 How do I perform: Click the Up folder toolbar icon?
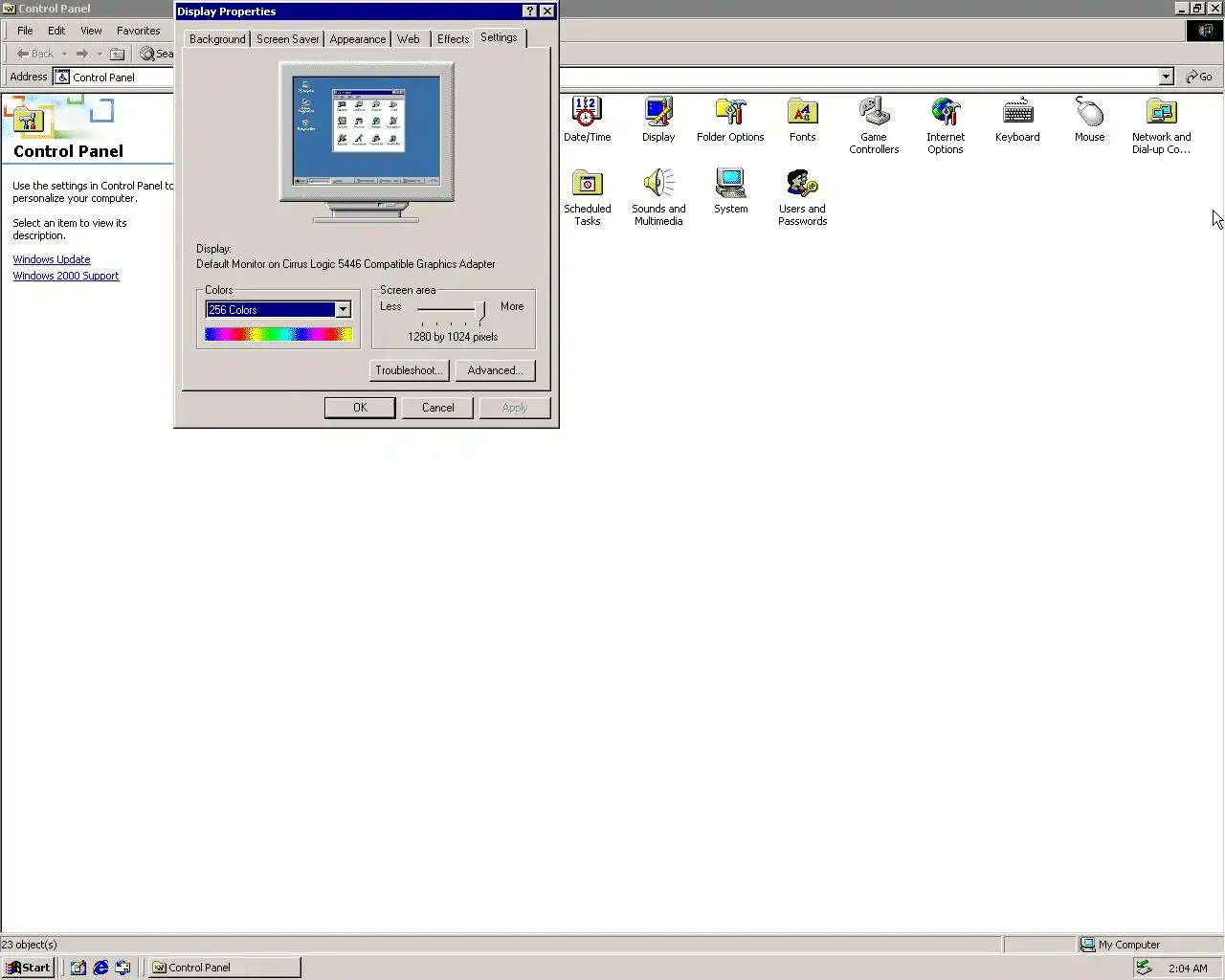click(x=118, y=54)
